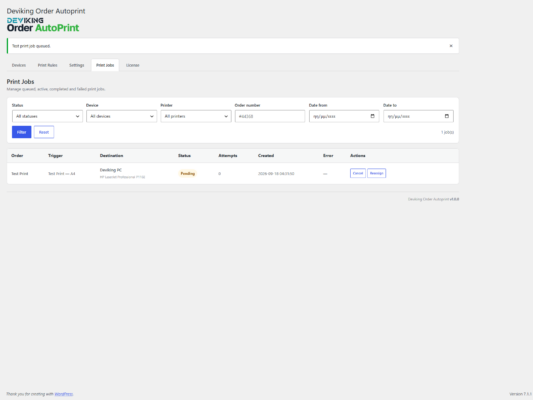This screenshot has width=533, height=400.
Task: Click the Destination column header
Action: pyautogui.click(x=111, y=156)
